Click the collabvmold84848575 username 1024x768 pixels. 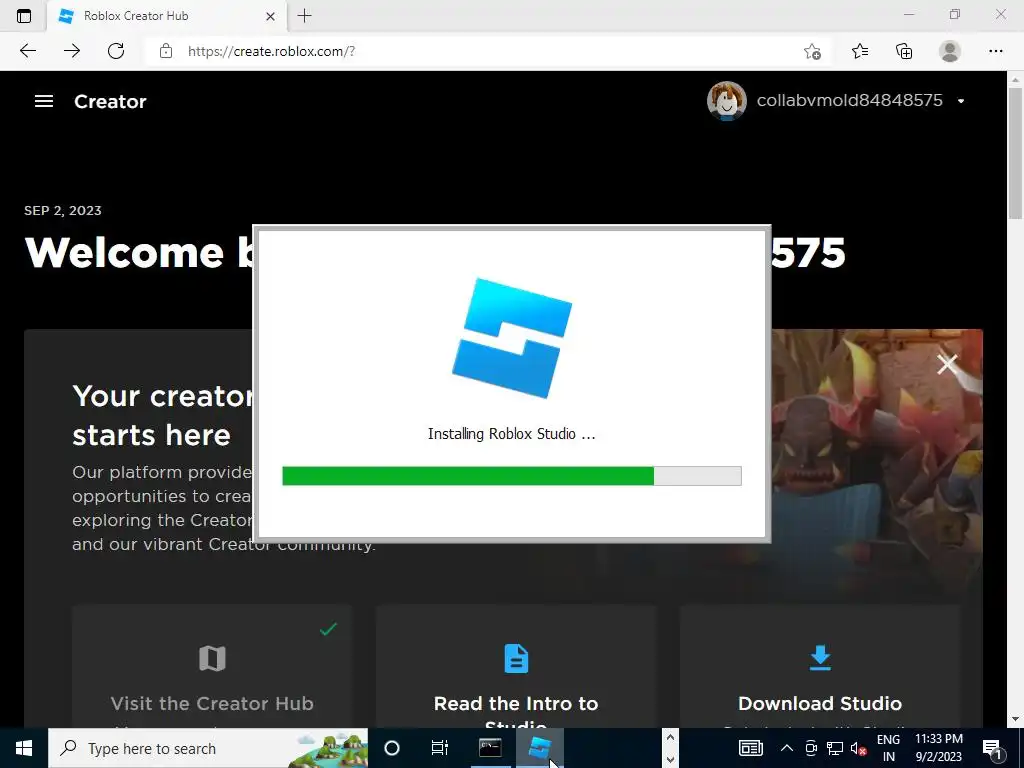click(x=849, y=101)
